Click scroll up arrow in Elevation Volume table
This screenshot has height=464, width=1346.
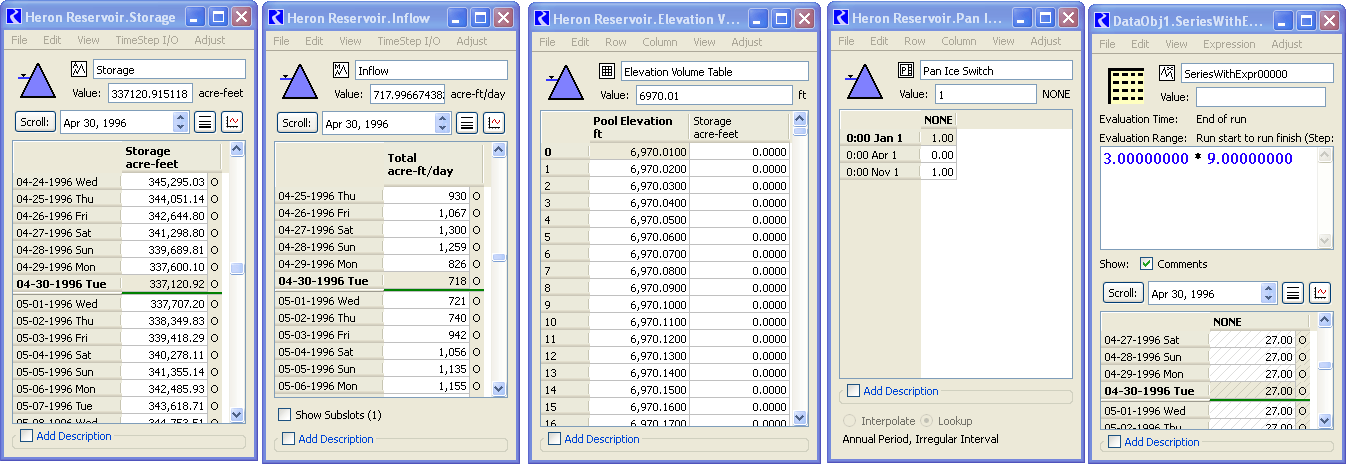tap(800, 118)
